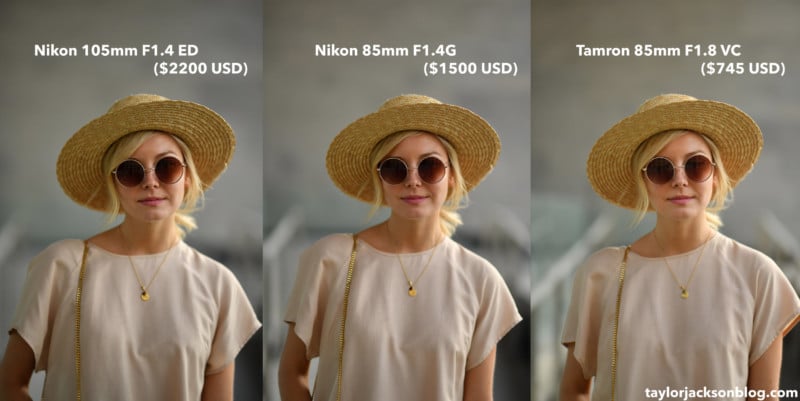Select the straw hat in the Nikon 105mm photo
Screen dimensions: 800x401
coord(145,145)
